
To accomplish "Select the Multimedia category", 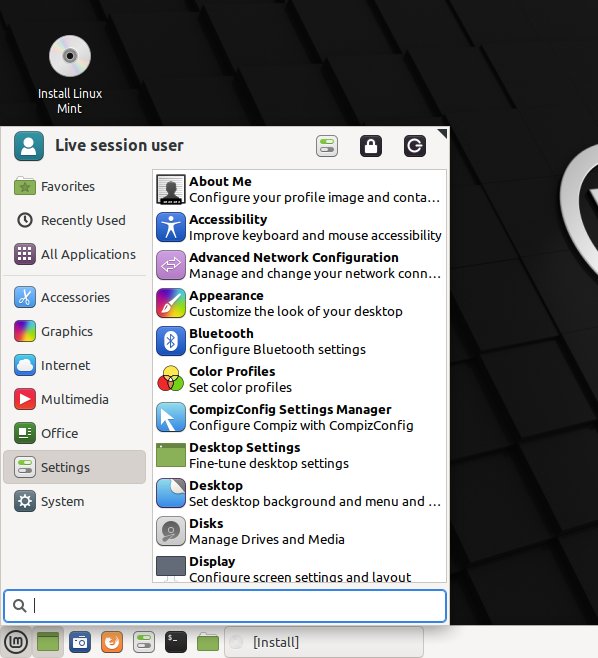I will pos(75,399).
